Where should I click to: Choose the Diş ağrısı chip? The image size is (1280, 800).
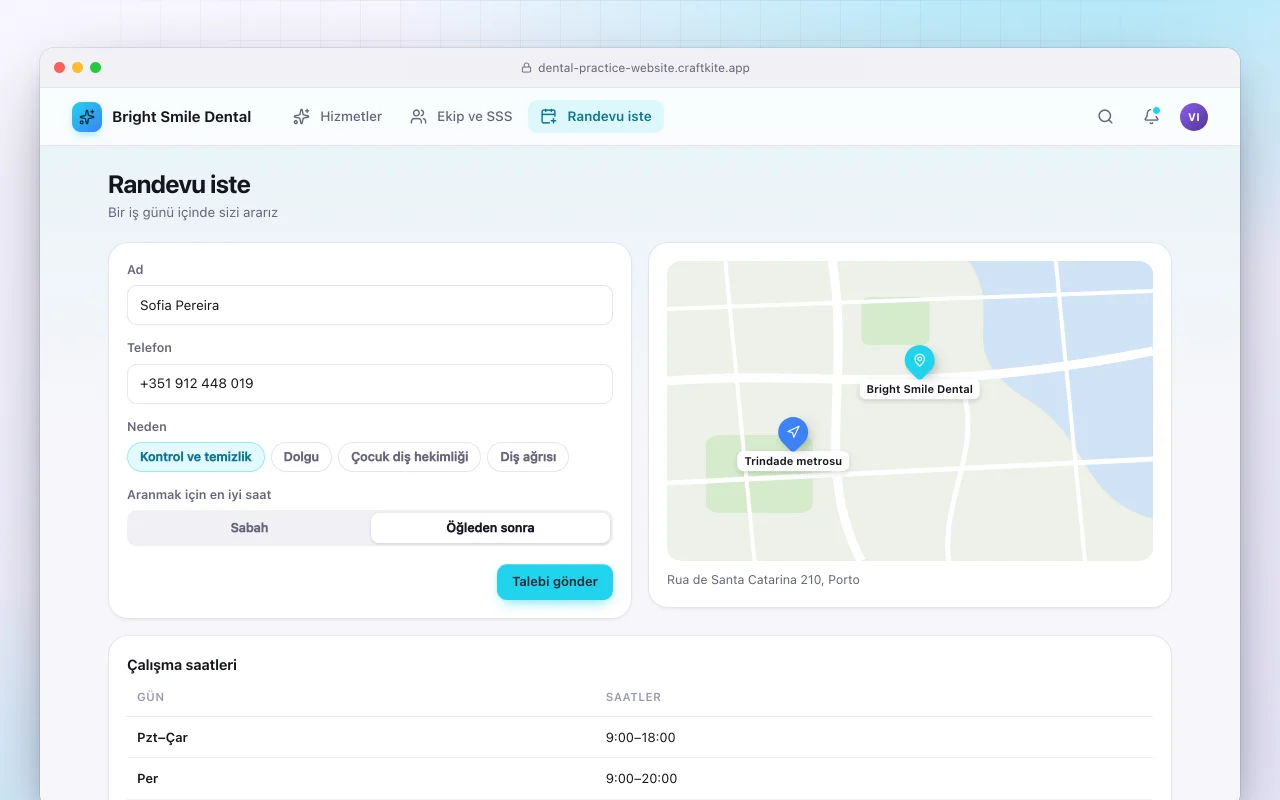point(528,457)
